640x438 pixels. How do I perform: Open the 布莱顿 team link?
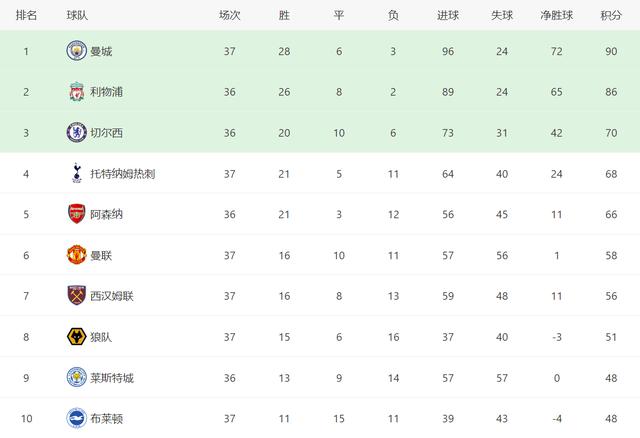[x=107, y=418]
